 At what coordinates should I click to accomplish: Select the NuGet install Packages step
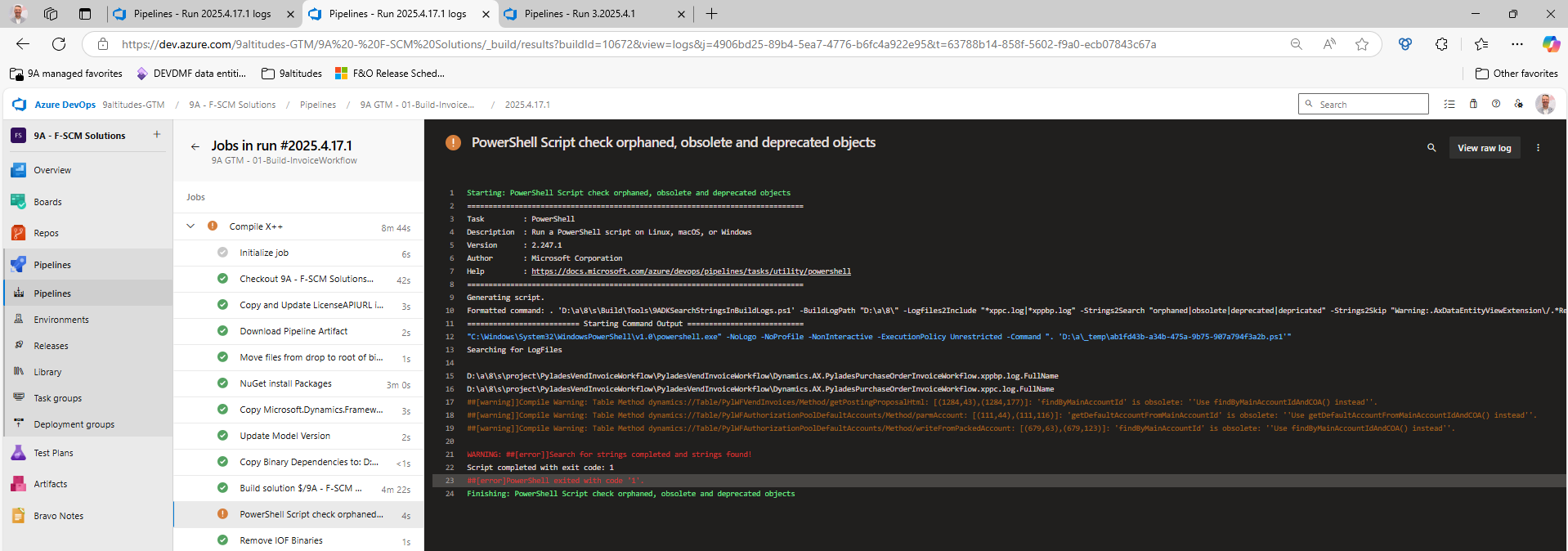(285, 383)
